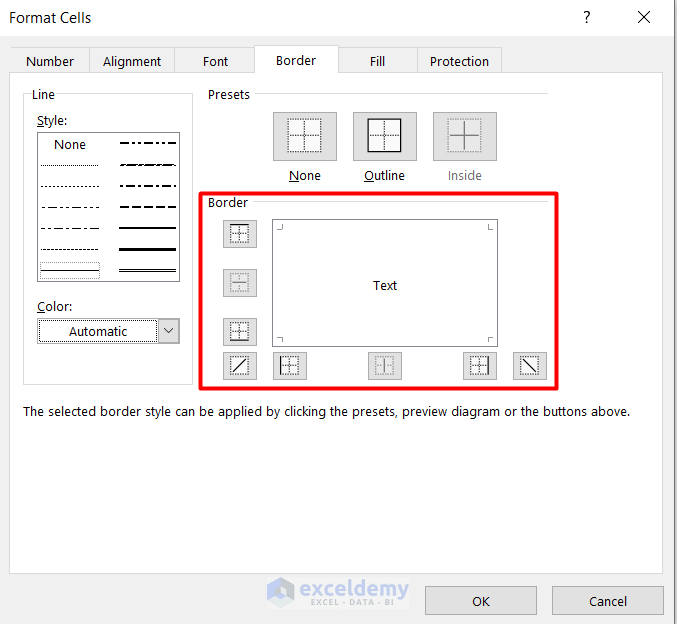Select the double line style
Viewport: 677px width, 624px height.
click(148, 270)
